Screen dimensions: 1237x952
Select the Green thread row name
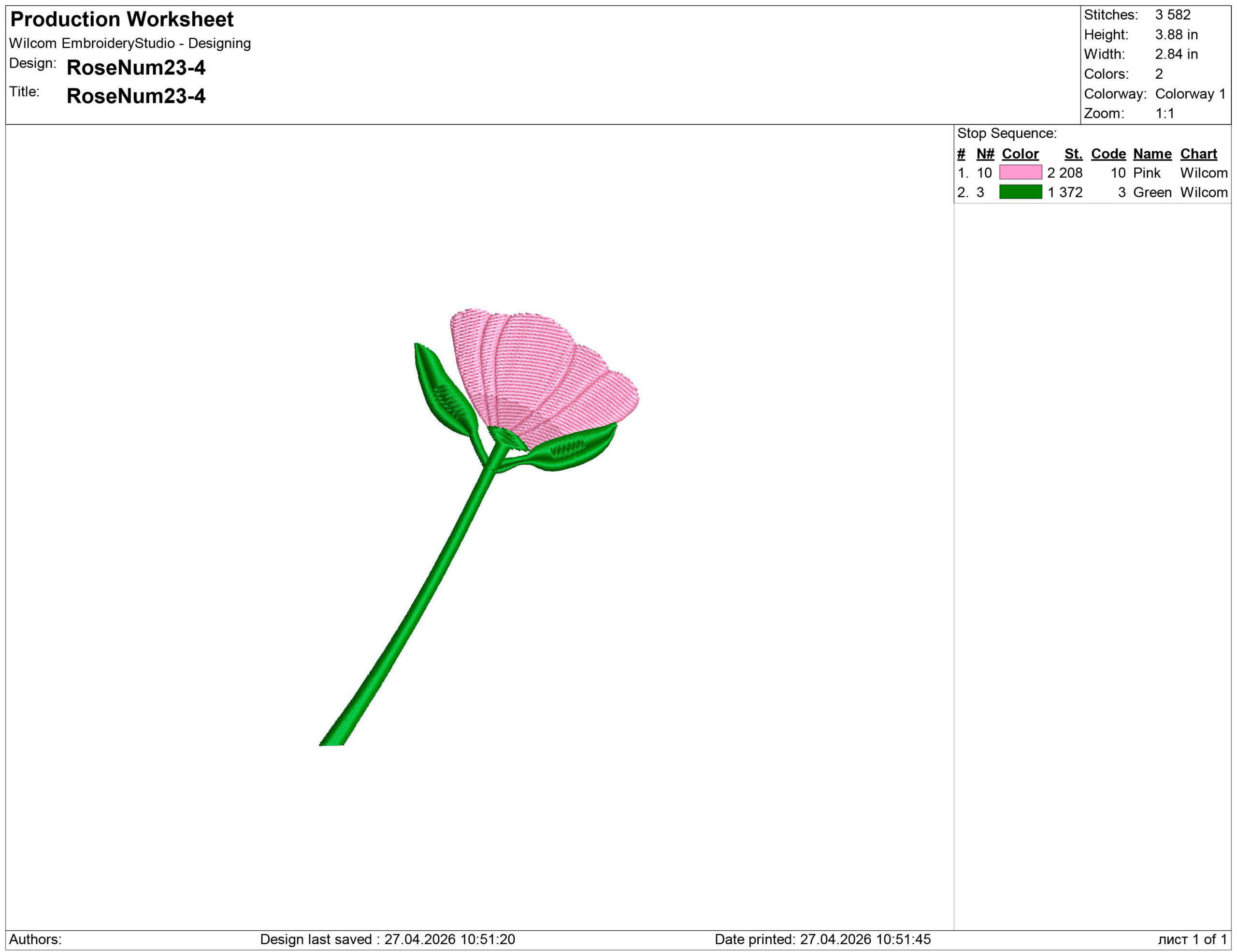pyautogui.click(x=1152, y=192)
